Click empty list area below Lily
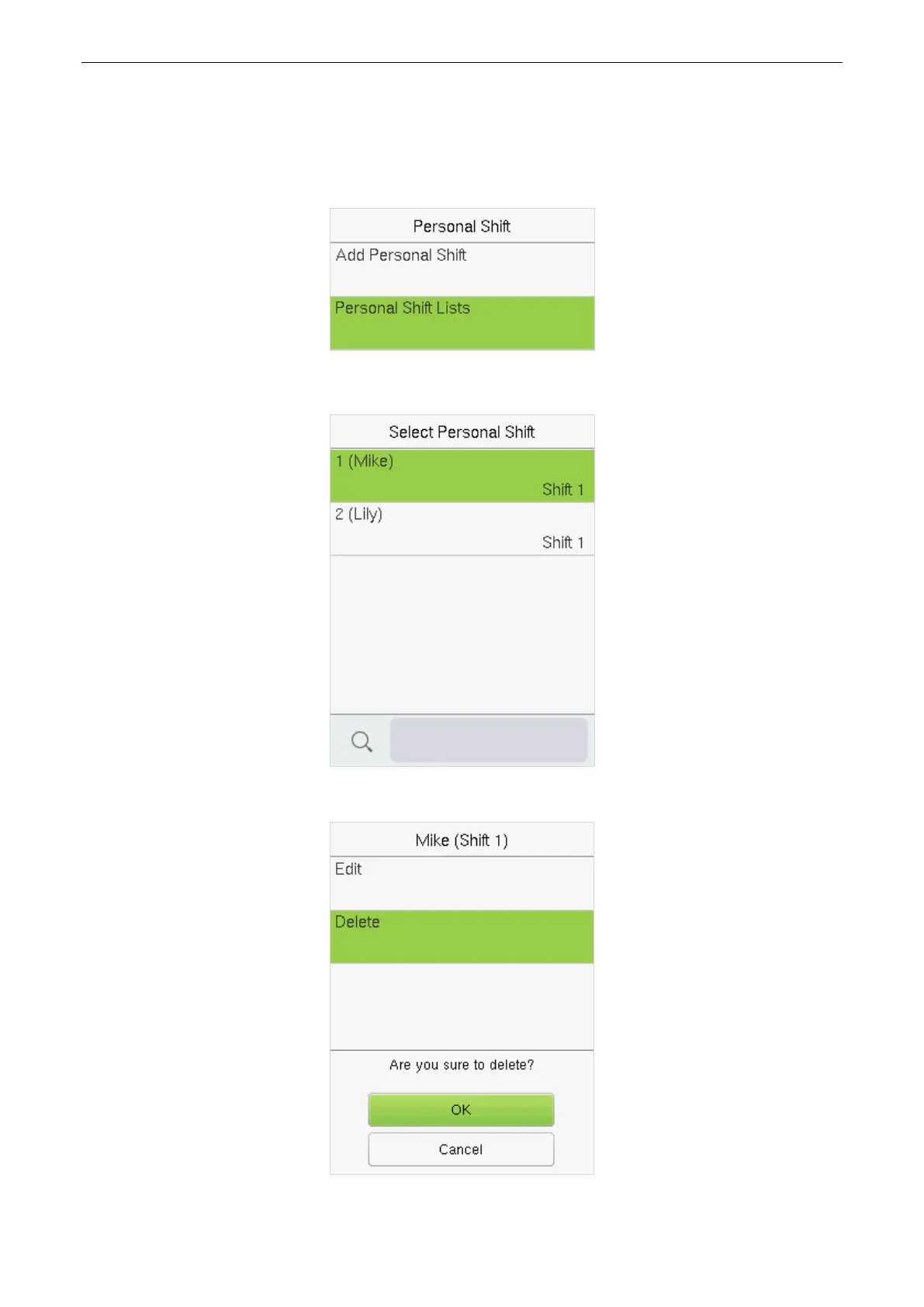The height and width of the screenshot is (1307, 924). pyautogui.click(x=462, y=635)
